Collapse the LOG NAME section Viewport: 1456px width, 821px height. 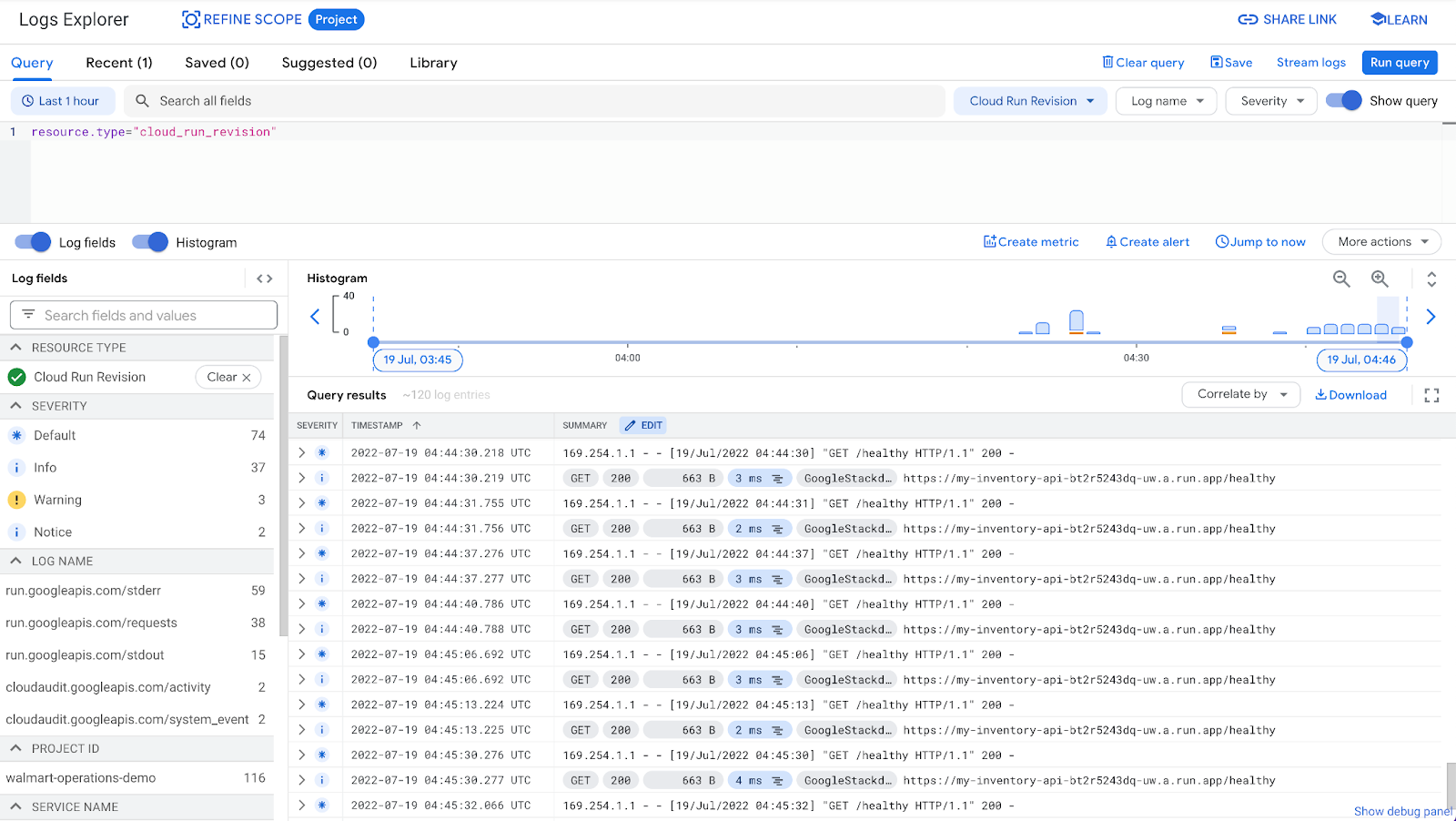[x=16, y=561]
